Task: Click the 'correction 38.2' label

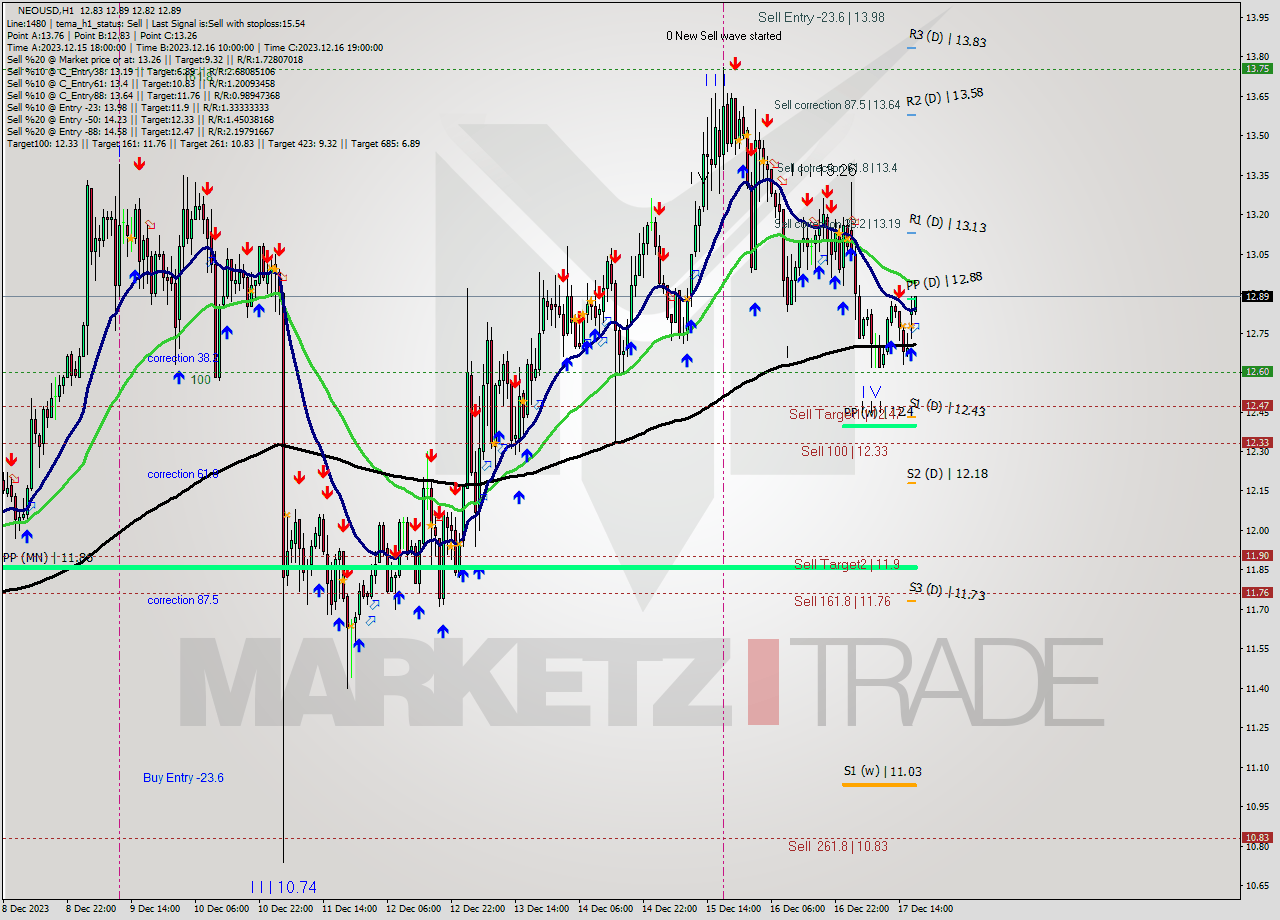Action: pyautogui.click(x=183, y=358)
